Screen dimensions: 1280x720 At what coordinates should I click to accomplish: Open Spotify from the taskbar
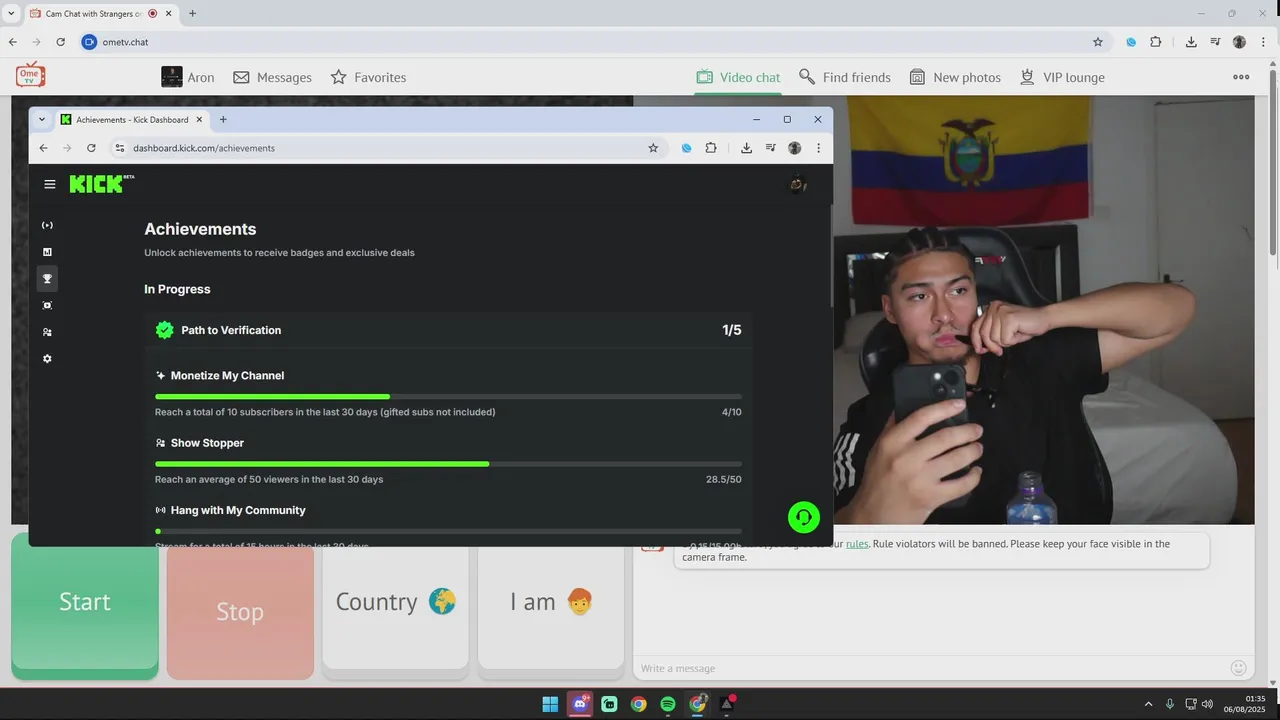coord(668,704)
